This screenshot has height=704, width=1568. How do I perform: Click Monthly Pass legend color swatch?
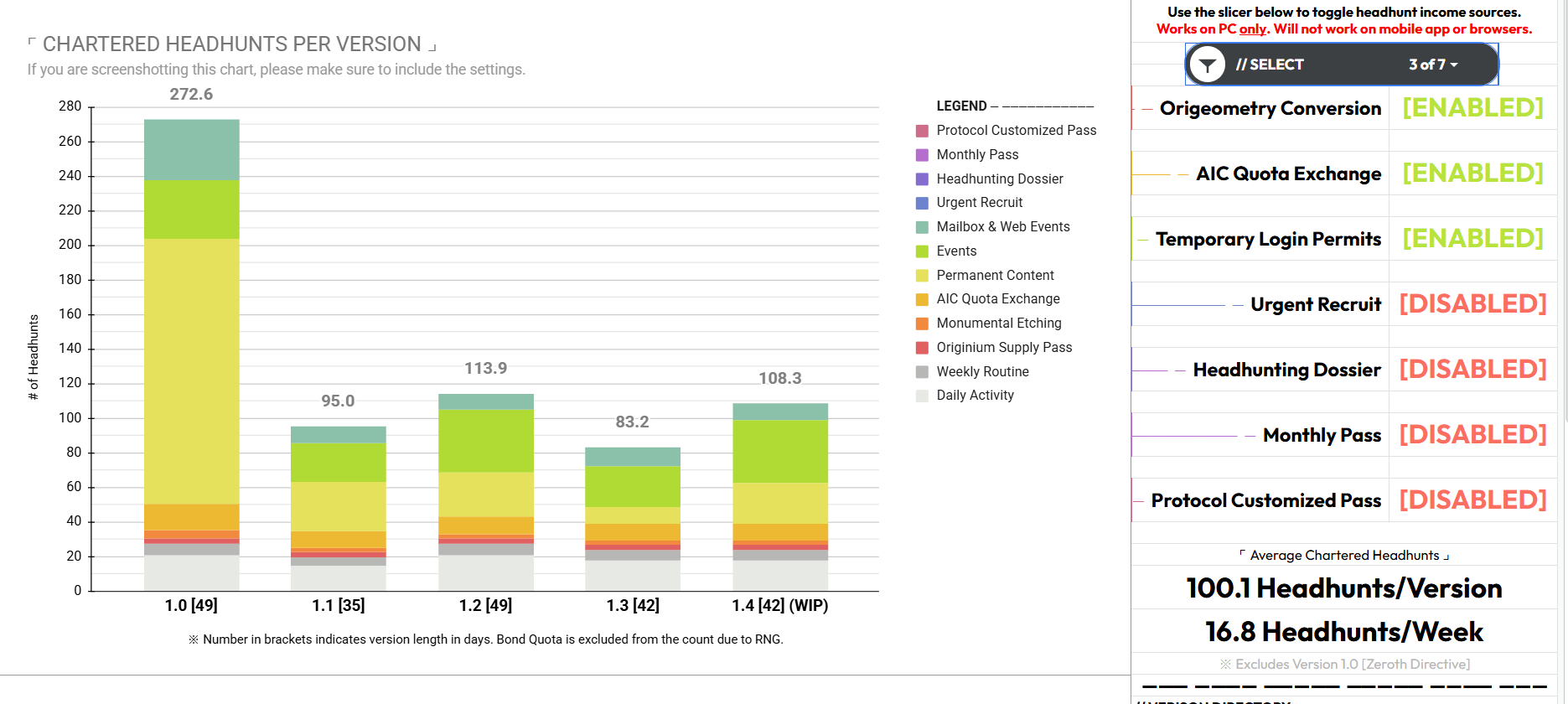point(922,155)
